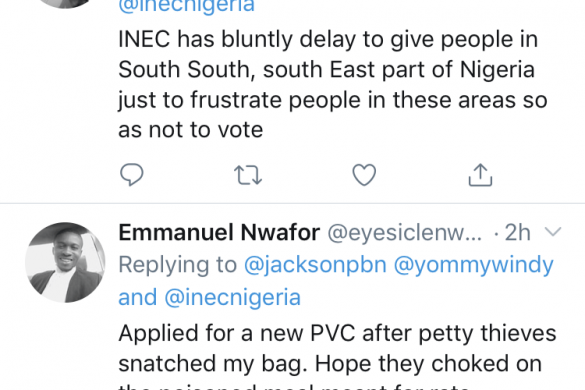Tap the gray 'Replying to' label
Screen dimensions: 585x390
pos(178,265)
